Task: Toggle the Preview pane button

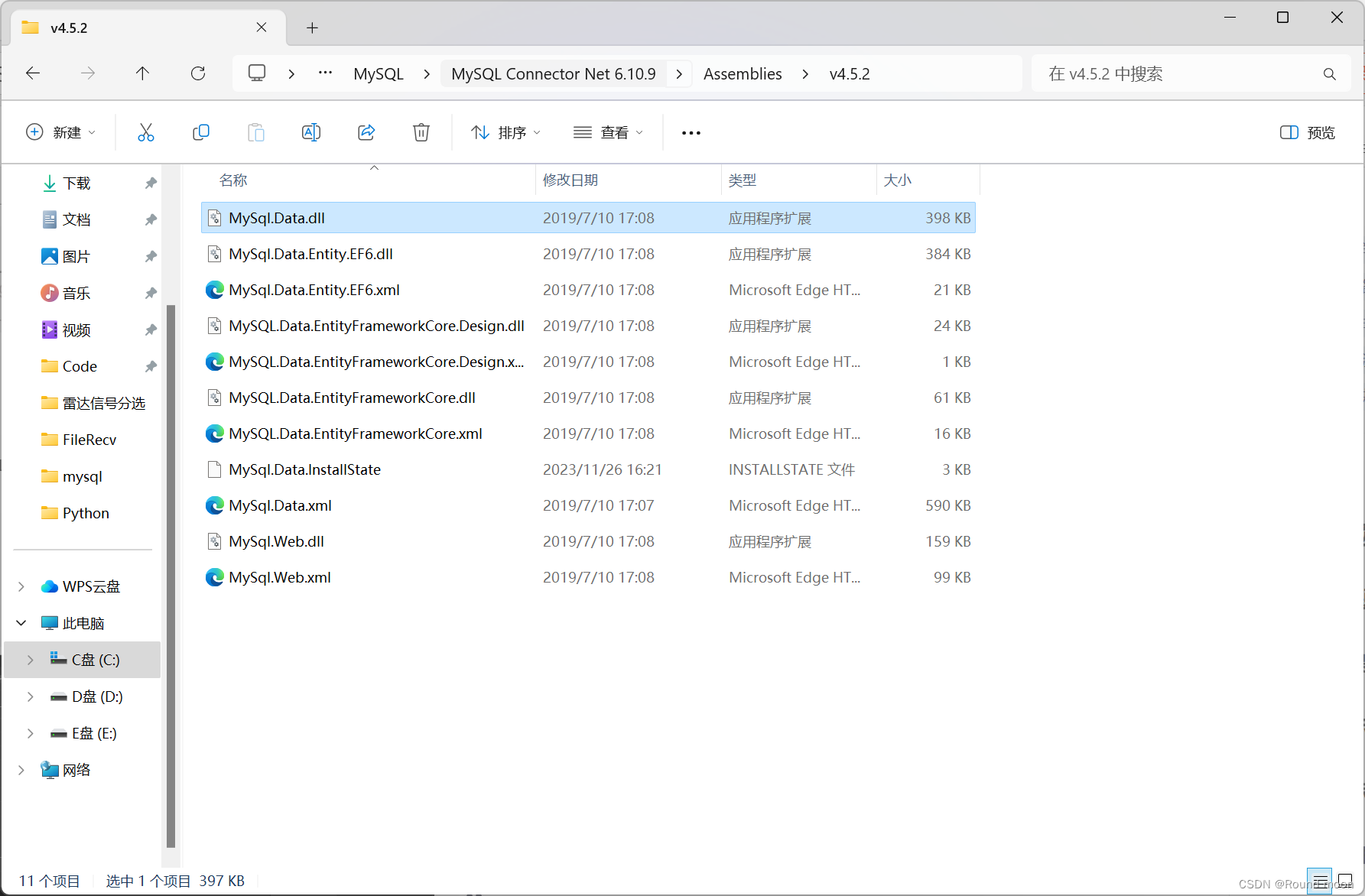Action: [1308, 132]
